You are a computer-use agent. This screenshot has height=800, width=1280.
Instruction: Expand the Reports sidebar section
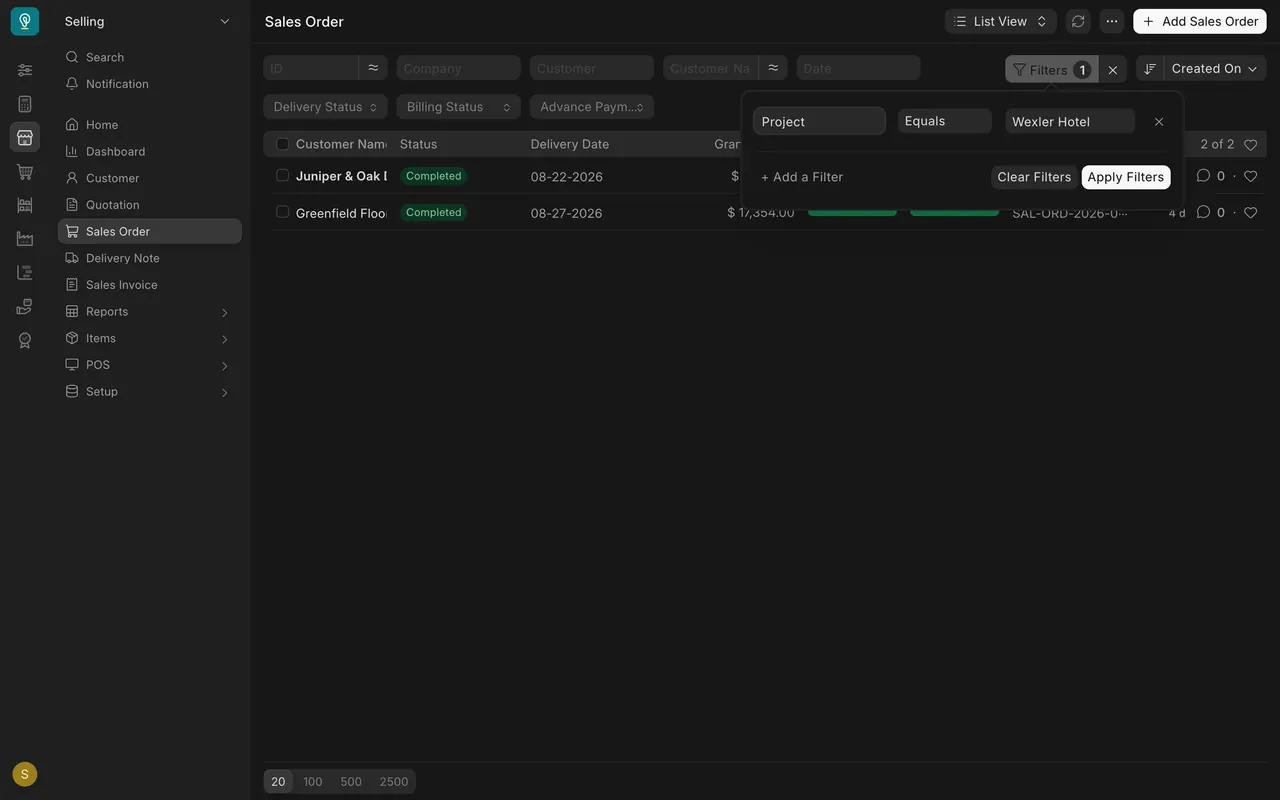point(150,312)
